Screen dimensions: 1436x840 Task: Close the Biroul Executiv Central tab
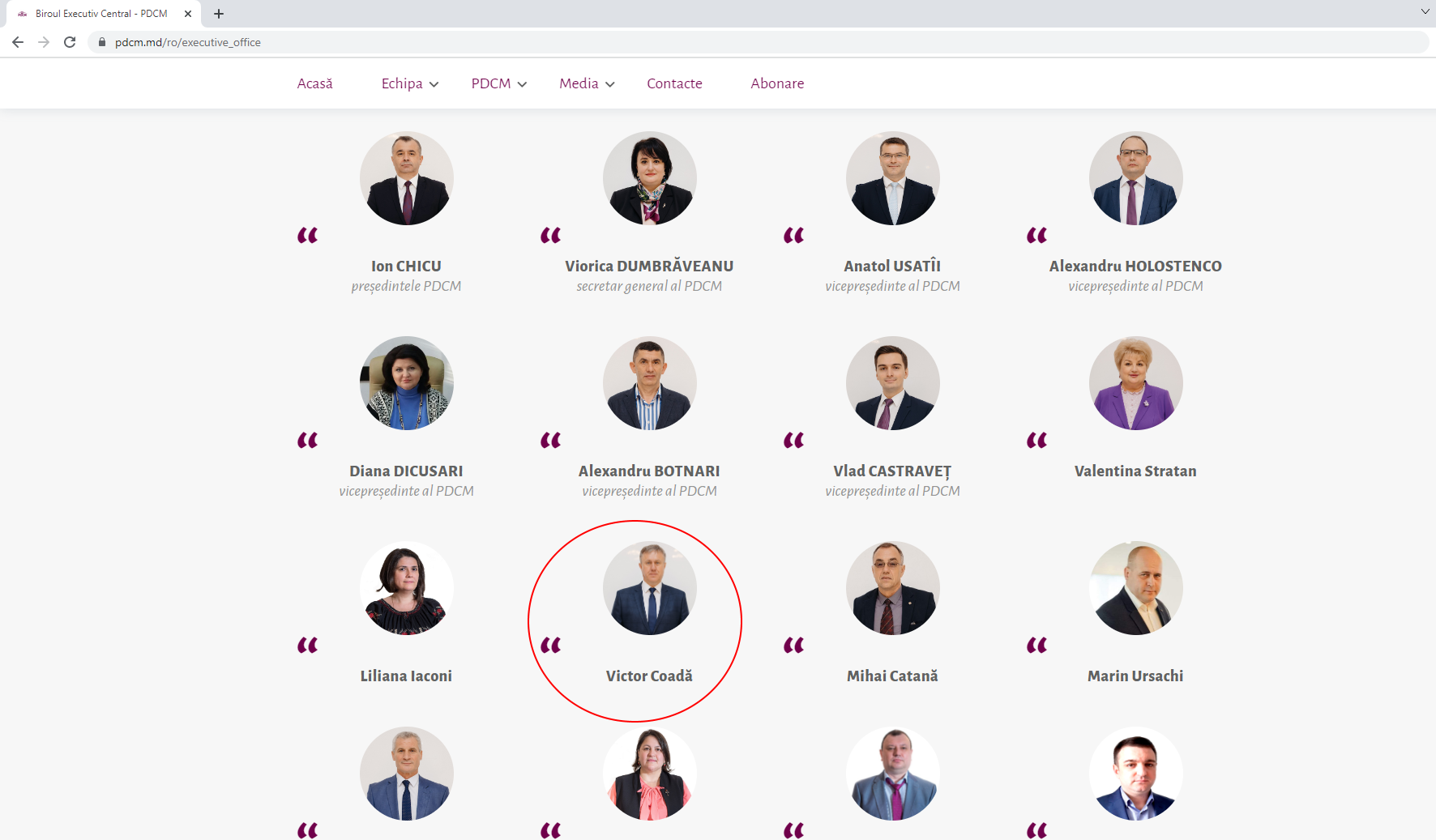[x=188, y=14]
